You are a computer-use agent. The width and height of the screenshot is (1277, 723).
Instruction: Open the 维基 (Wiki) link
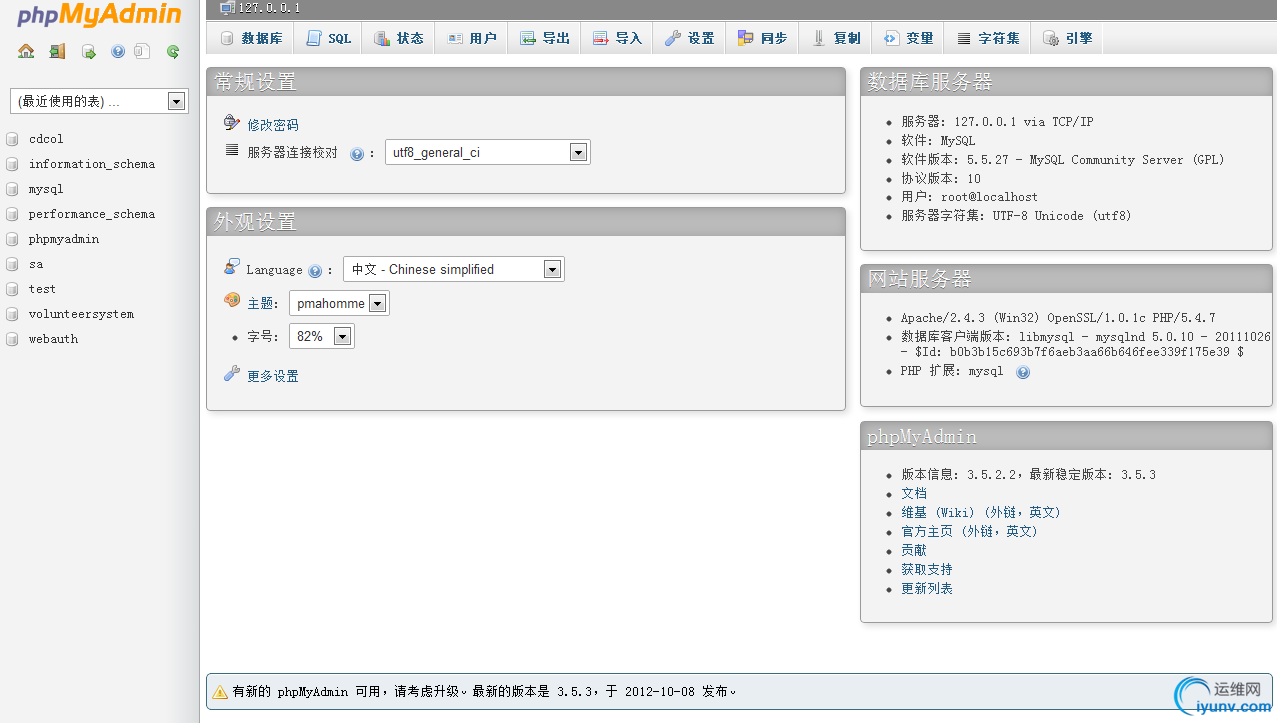[x=980, y=512]
